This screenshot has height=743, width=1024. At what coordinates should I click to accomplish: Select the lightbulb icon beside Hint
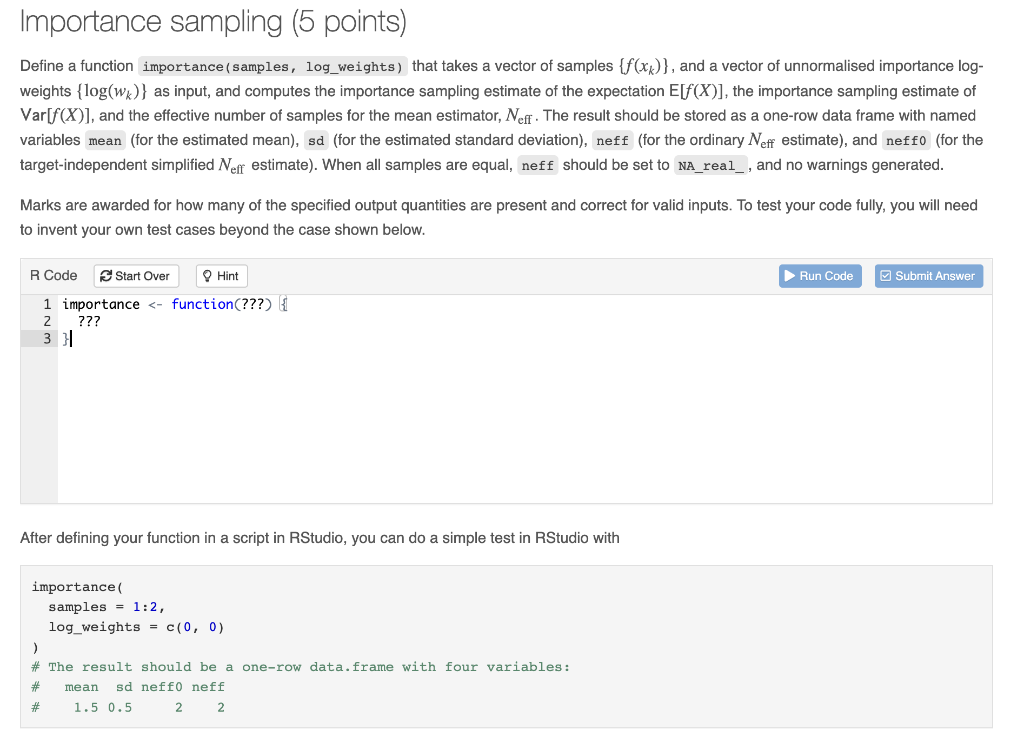coord(207,275)
